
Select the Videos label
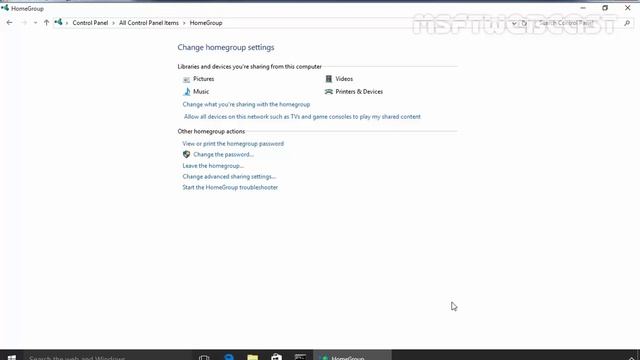tap(344, 79)
